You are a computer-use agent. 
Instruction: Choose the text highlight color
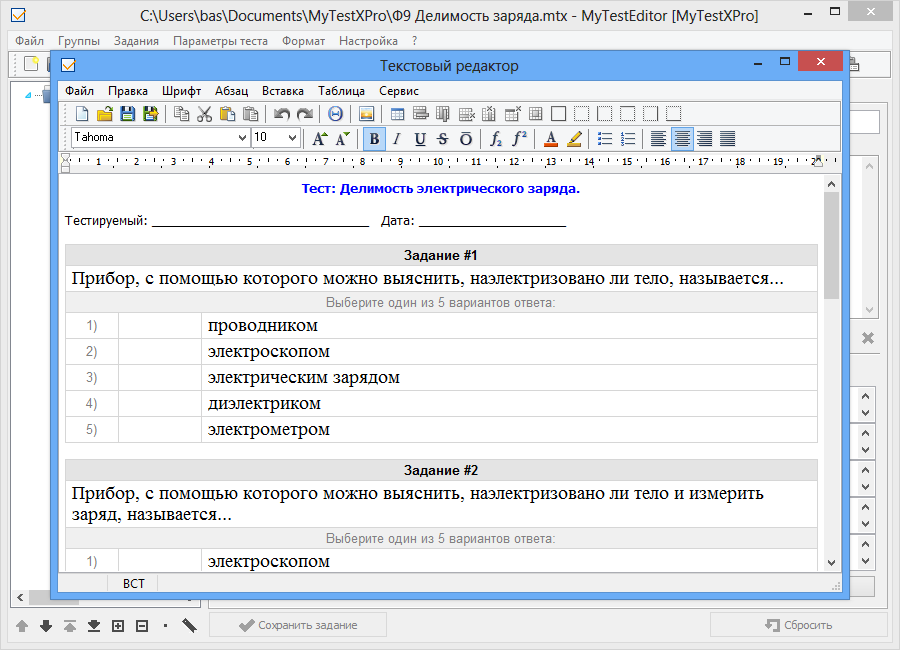point(574,138)
